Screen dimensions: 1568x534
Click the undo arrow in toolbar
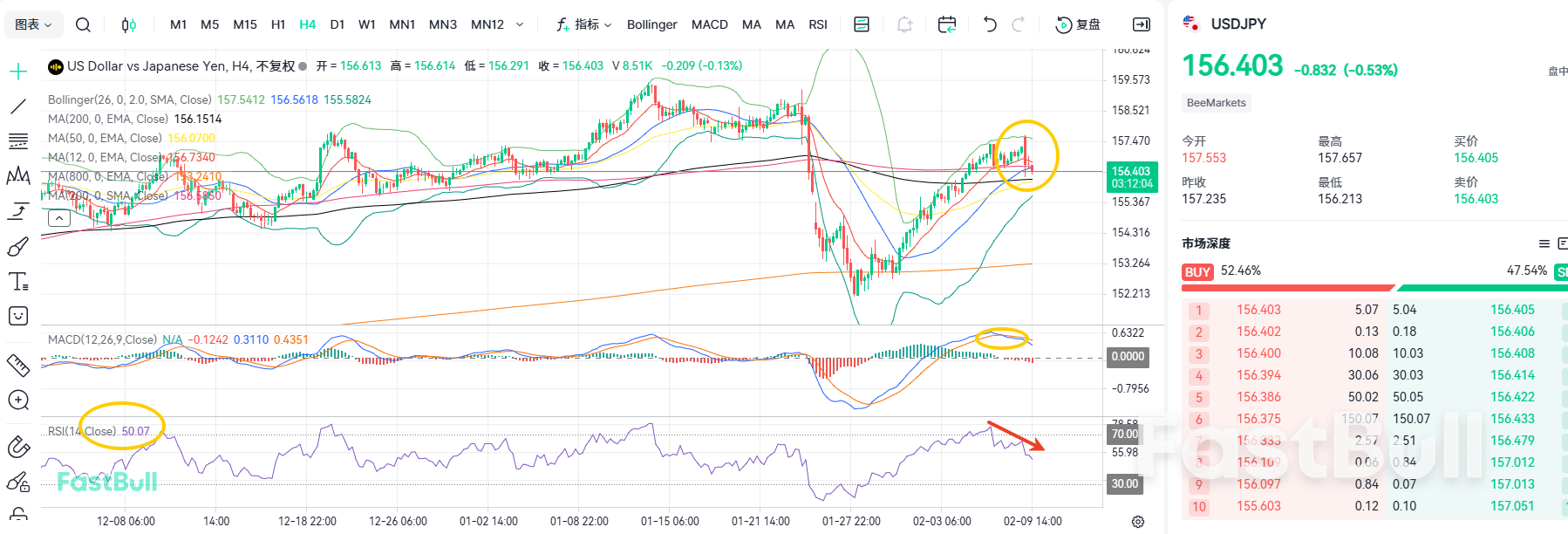click(990, 24)
